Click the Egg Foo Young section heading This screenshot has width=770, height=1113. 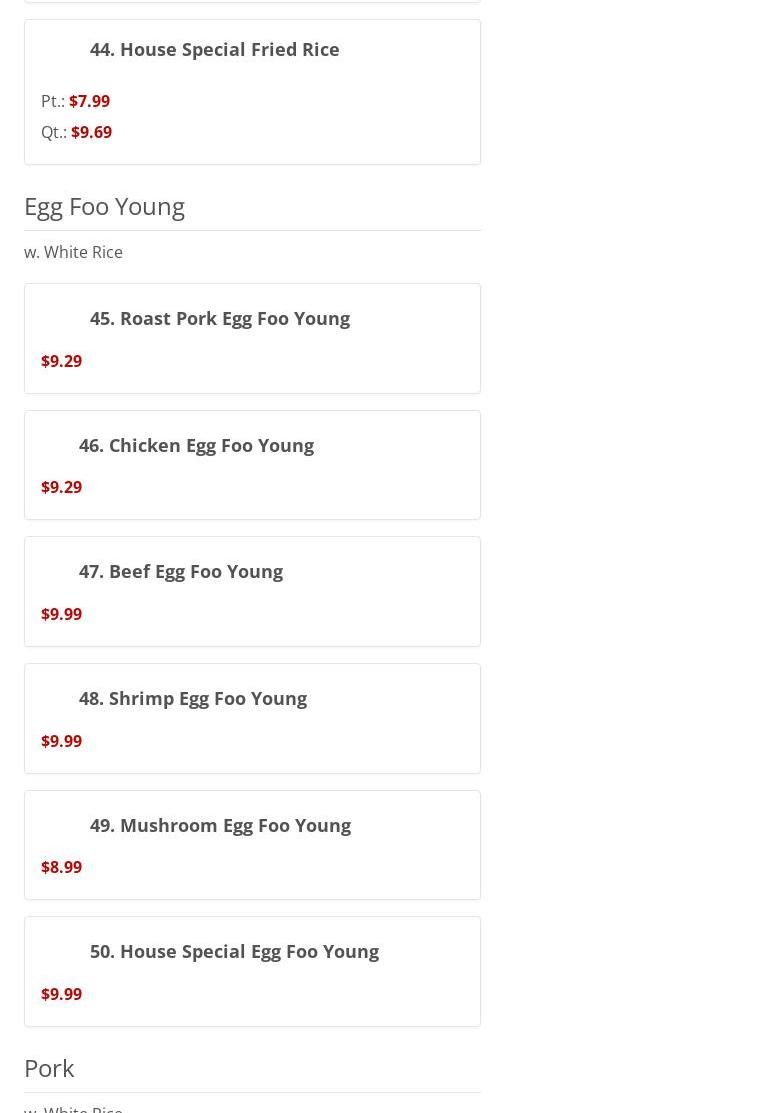[x=104, y=206]
